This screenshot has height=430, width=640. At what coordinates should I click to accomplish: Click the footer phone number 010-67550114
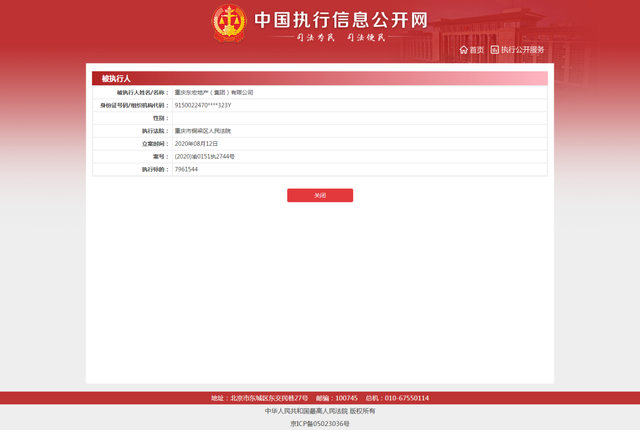click(408, 398)
